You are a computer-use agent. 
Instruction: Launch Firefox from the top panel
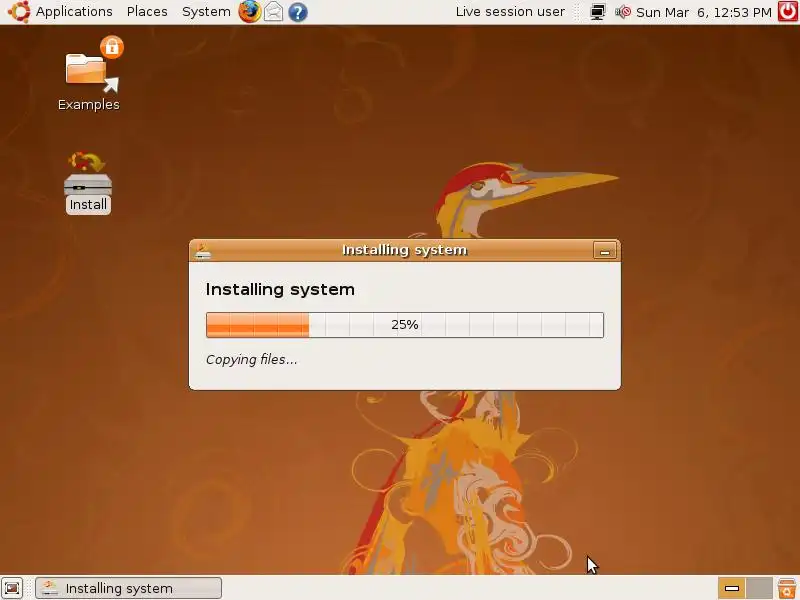coord(249,12)
